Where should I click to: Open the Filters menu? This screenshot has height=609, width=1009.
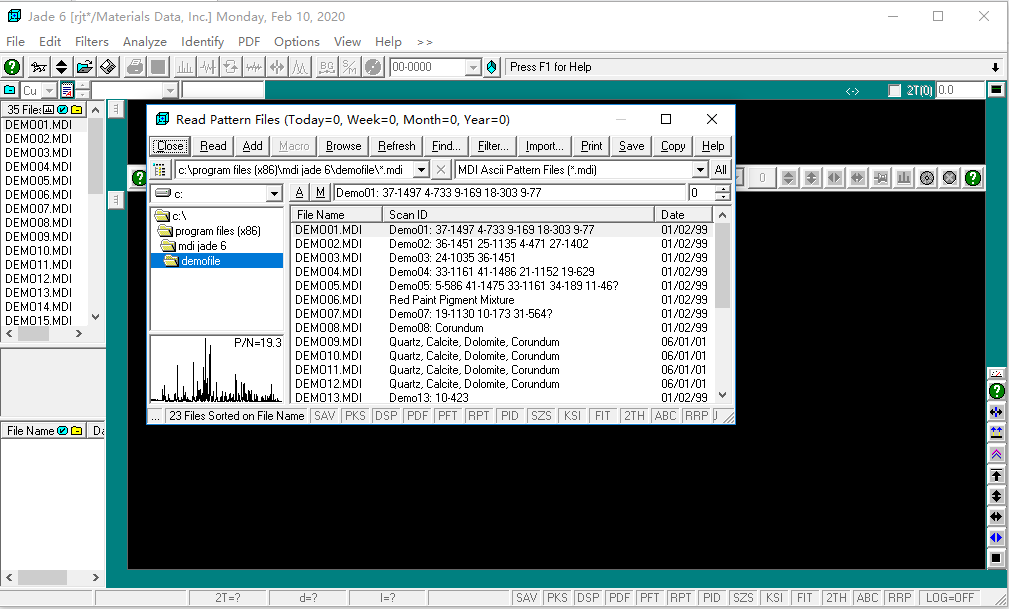[x=91, y=42]
